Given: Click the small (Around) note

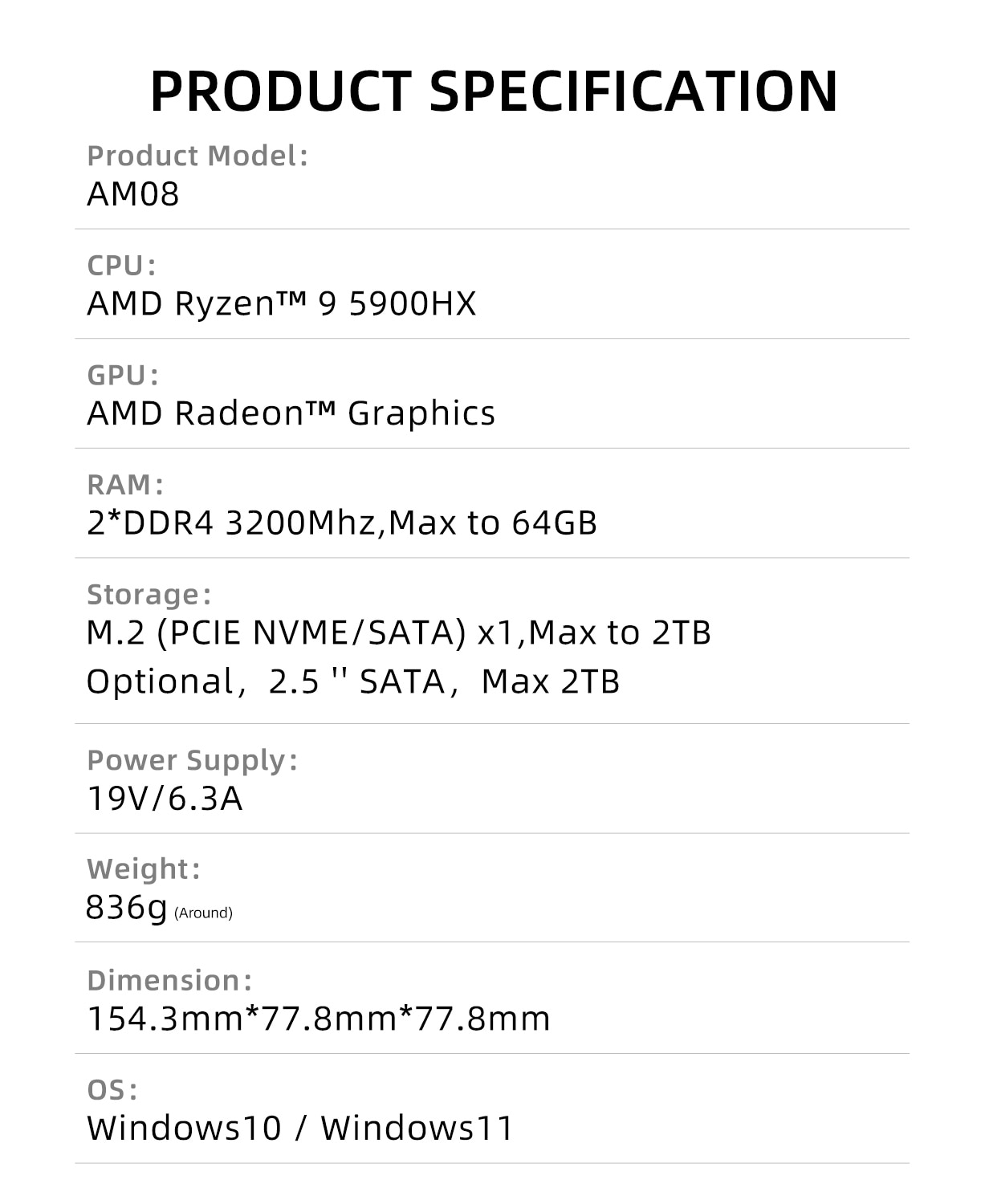Looking at the screenshot, I should coord(203,913).
